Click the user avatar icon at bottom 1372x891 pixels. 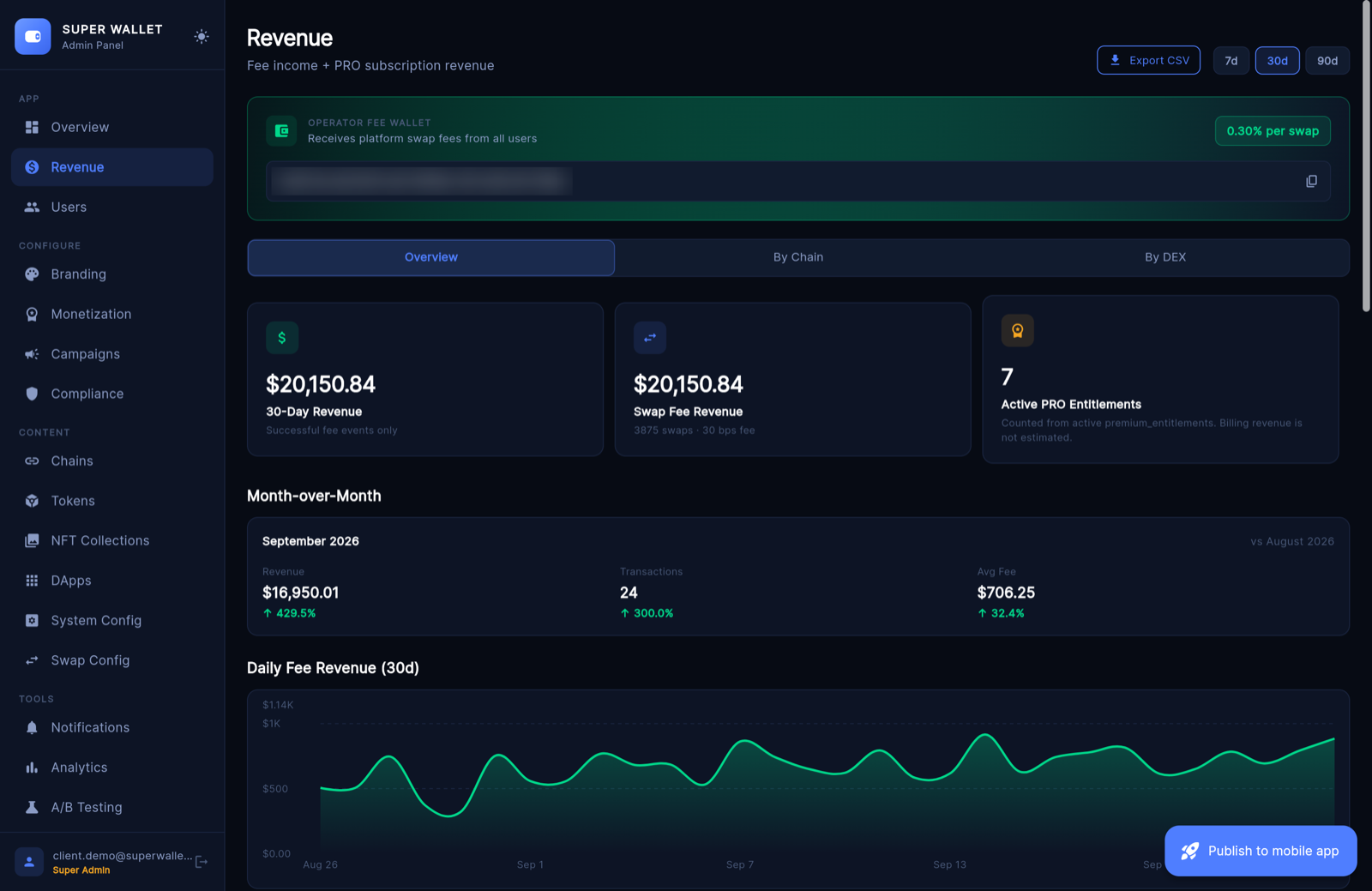click(29, 862)
